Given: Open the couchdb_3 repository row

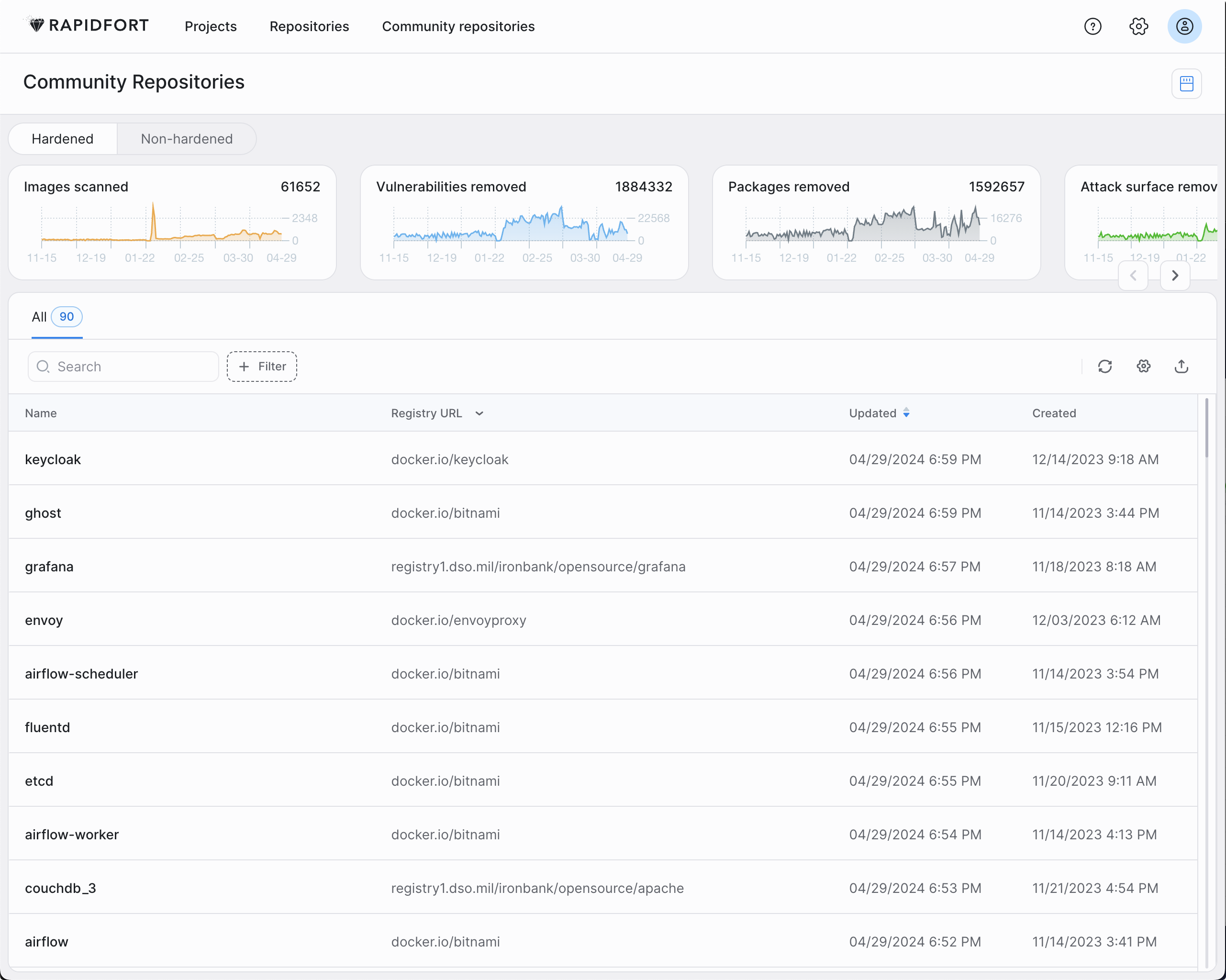Looking at the screenshot, I should (x=603, y=887).
